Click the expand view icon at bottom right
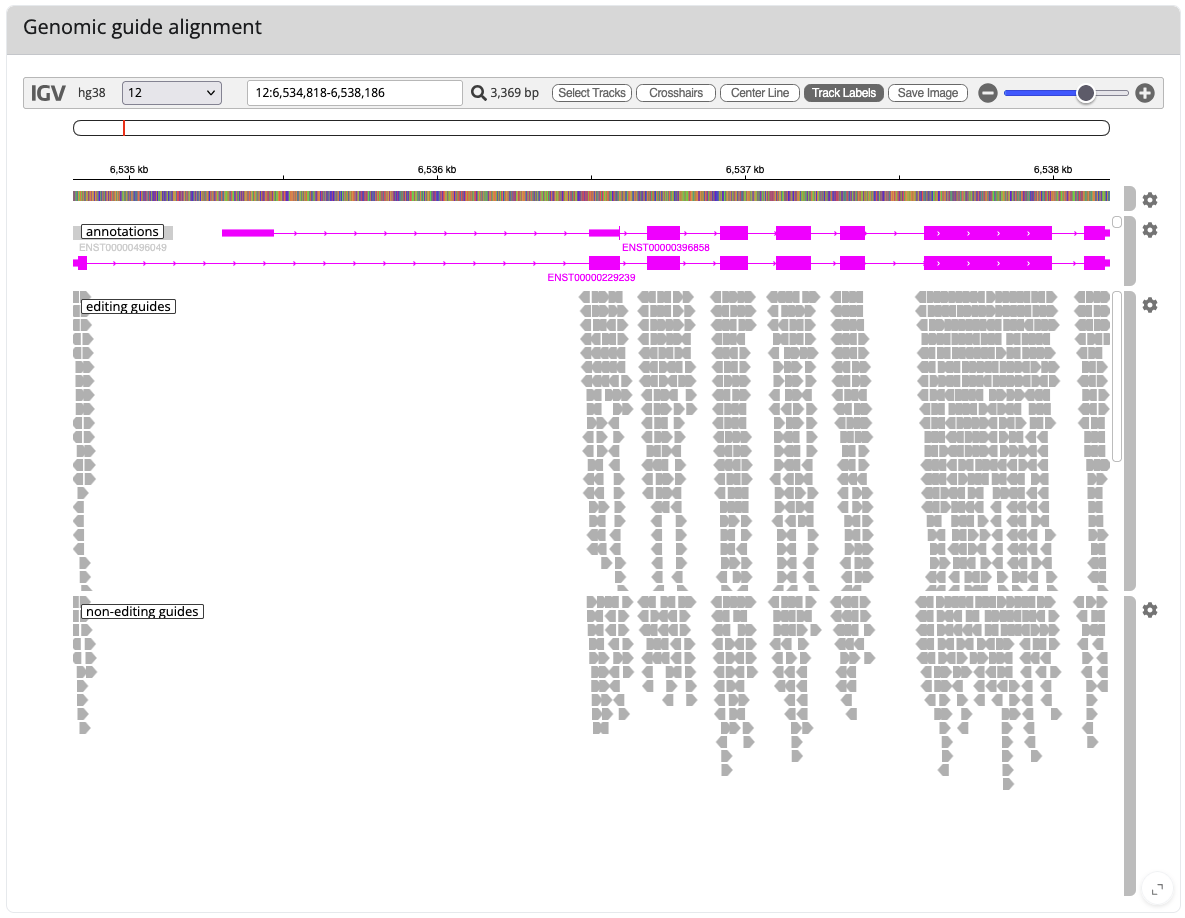Image resolution: width=1185 pixels, height=918 pixels. click(x=1156, y=888)
